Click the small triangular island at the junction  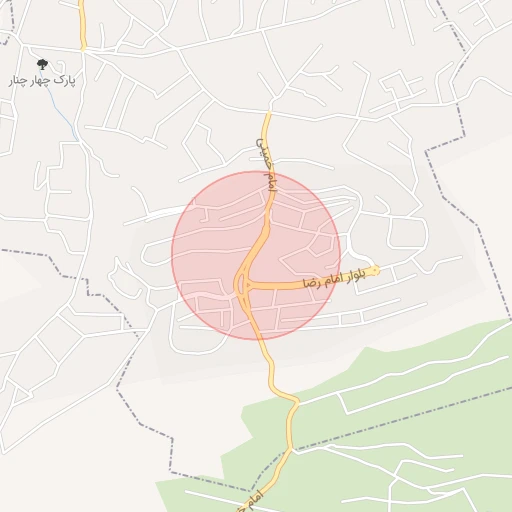(x=248, y=285)
